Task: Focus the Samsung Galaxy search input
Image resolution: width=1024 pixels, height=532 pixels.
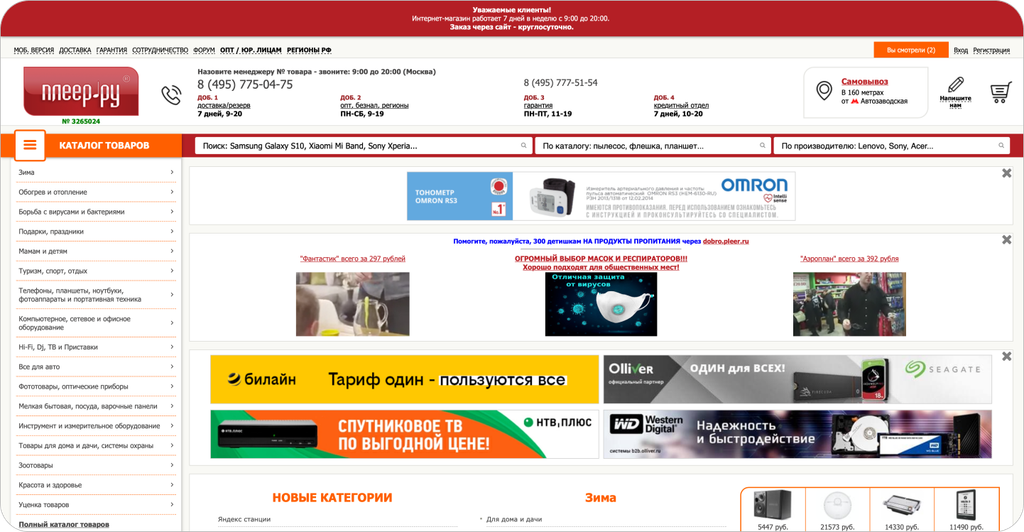Action: [362, 146]
